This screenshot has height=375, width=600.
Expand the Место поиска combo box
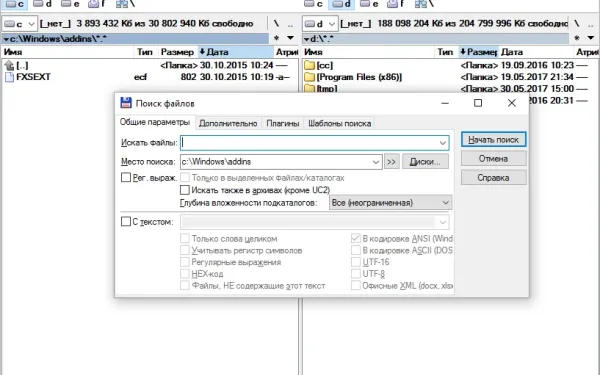376,162
